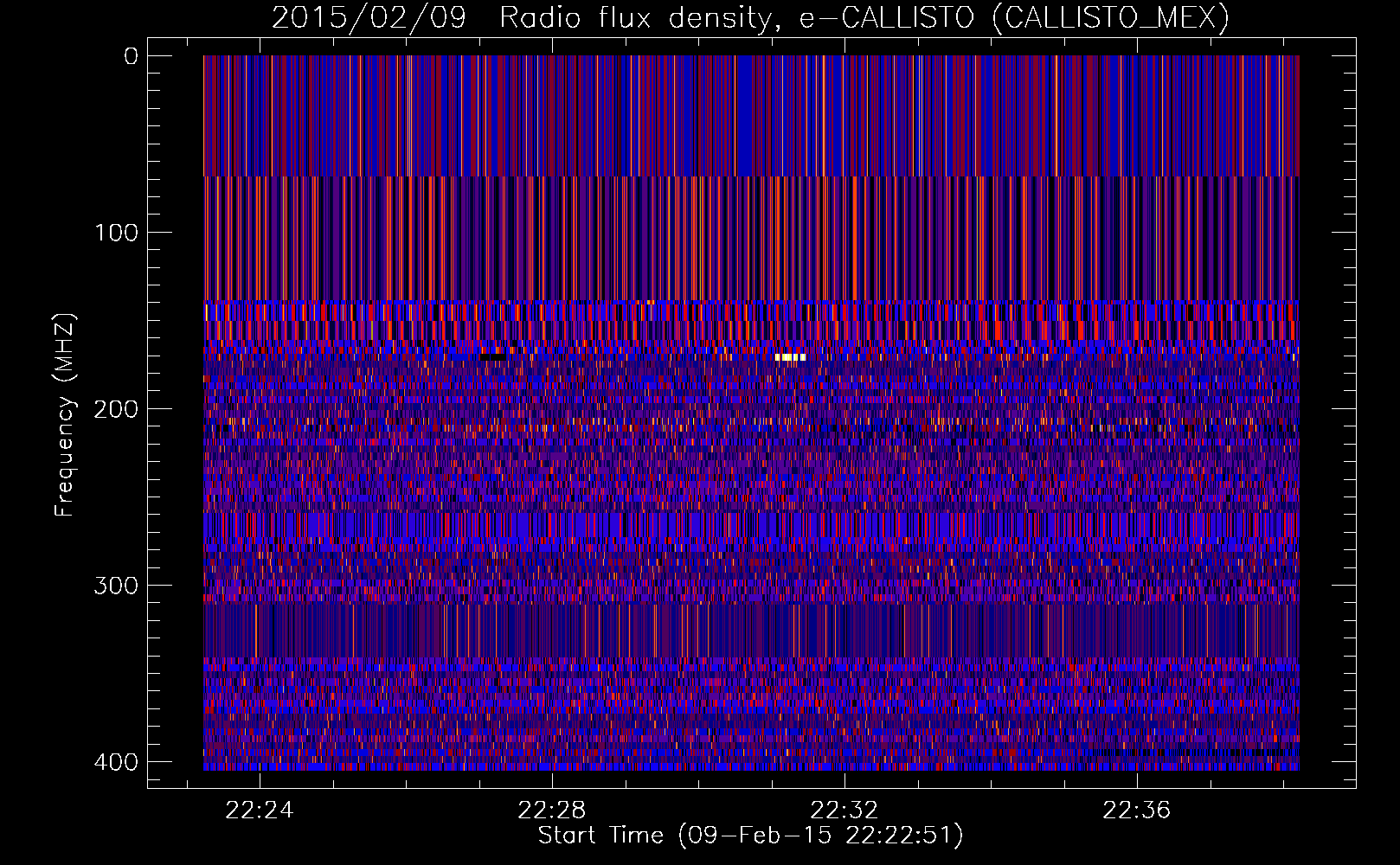Click the 300 frequency tick label
1400x865 pixels.
116,586
